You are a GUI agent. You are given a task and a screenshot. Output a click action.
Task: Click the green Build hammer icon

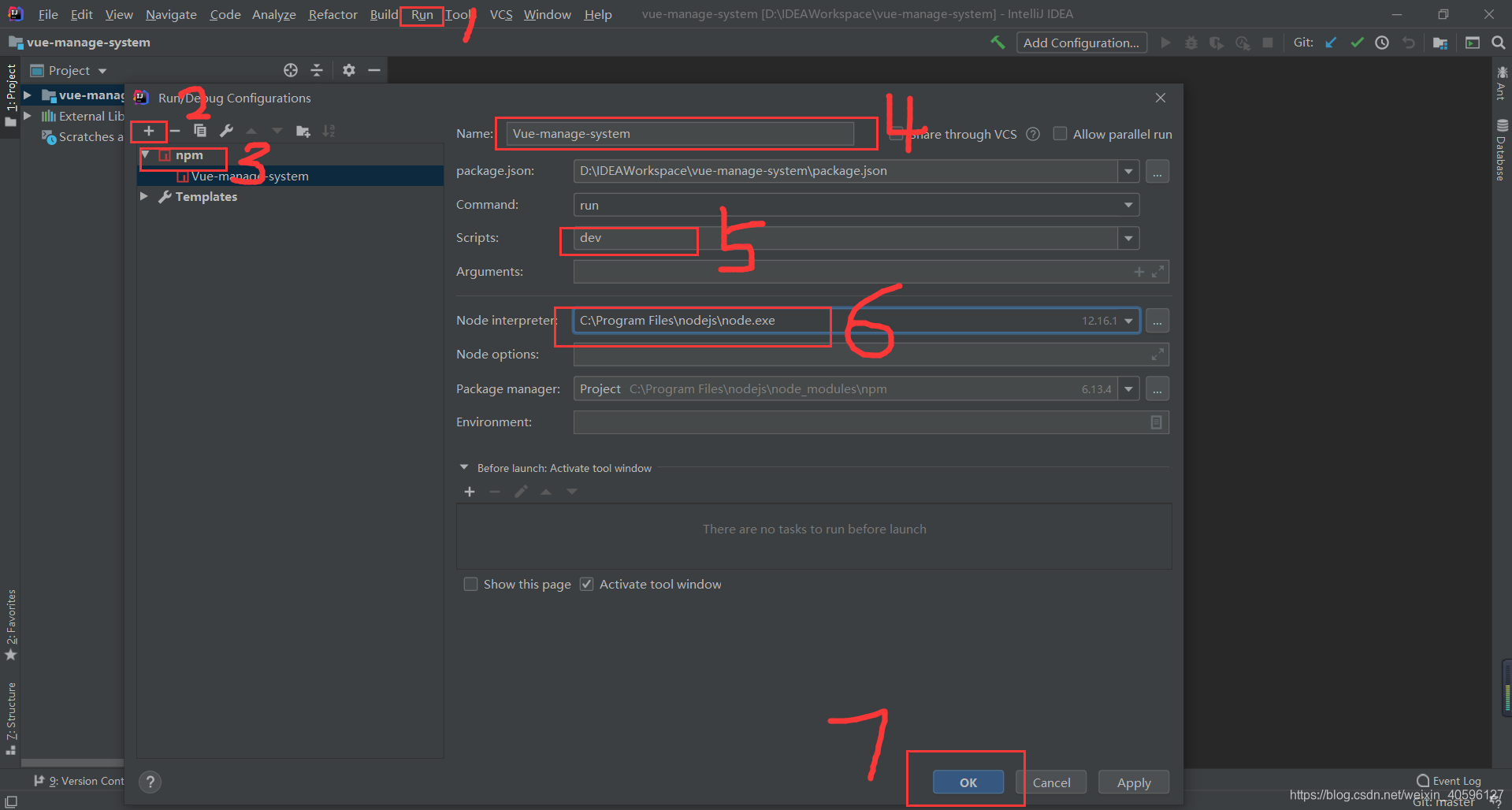tap(997, 43)
